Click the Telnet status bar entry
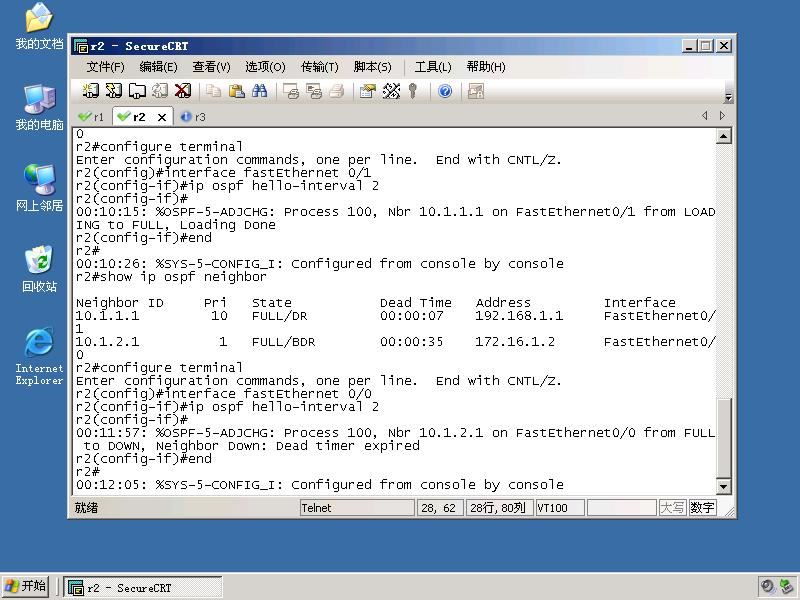Screen dimensions: 800x600 [x=357, y=508]
